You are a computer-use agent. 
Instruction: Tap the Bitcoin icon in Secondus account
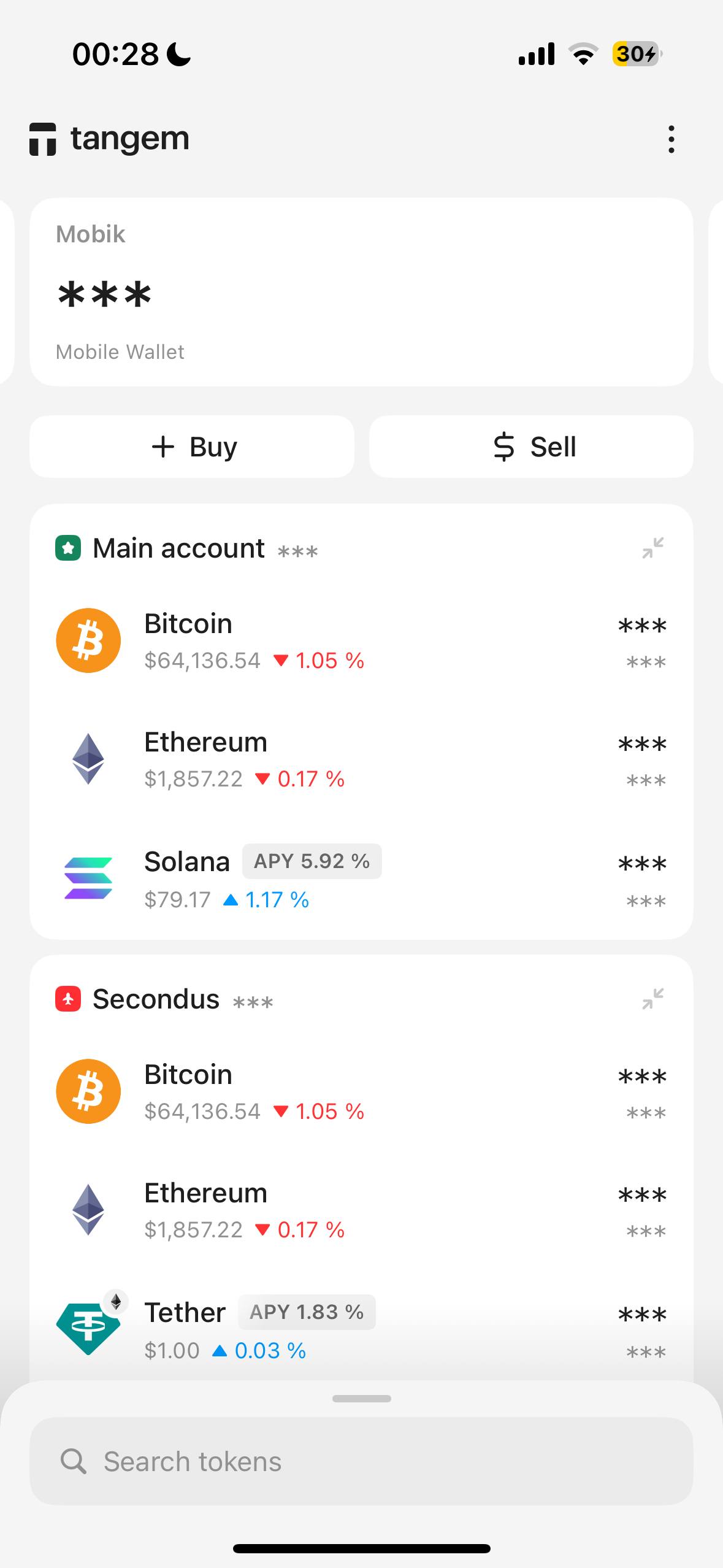(88, 1091)
